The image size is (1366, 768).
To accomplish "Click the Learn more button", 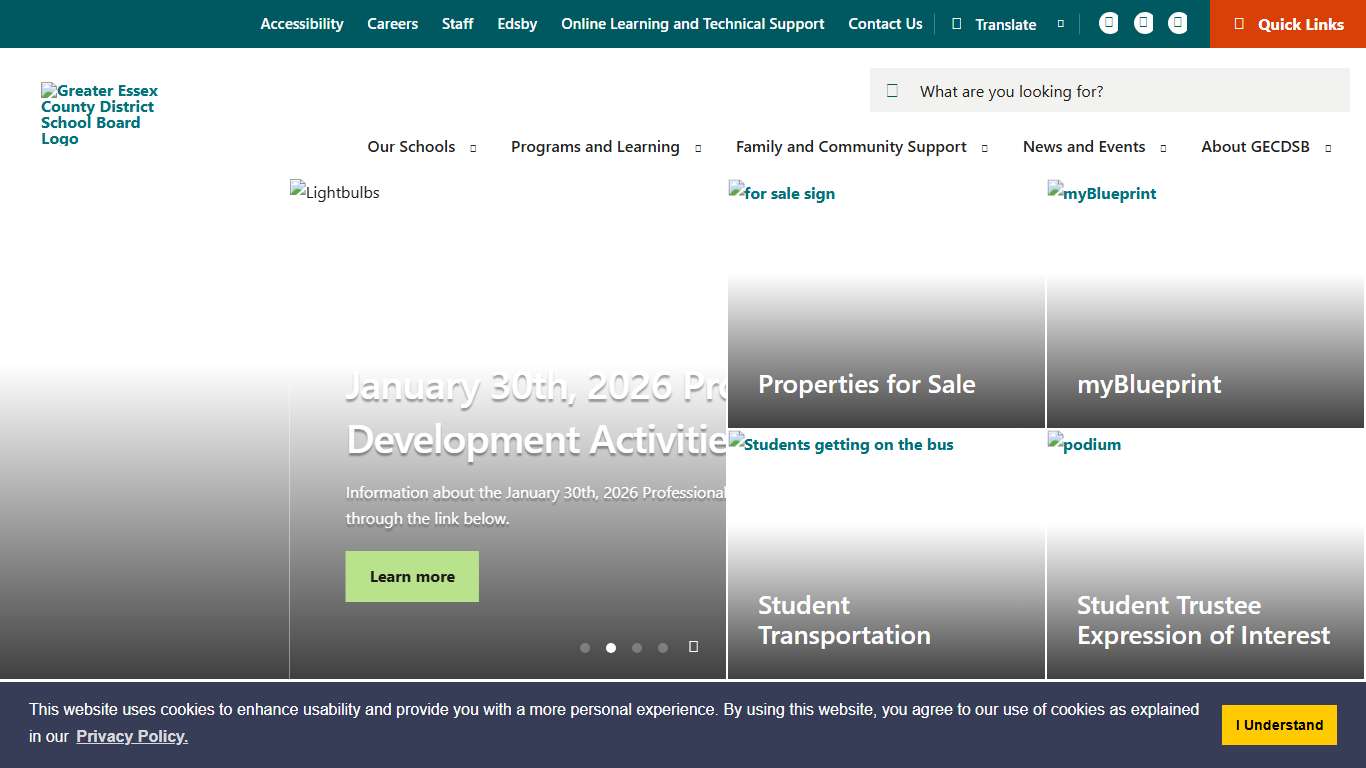I will coord(412,576).
